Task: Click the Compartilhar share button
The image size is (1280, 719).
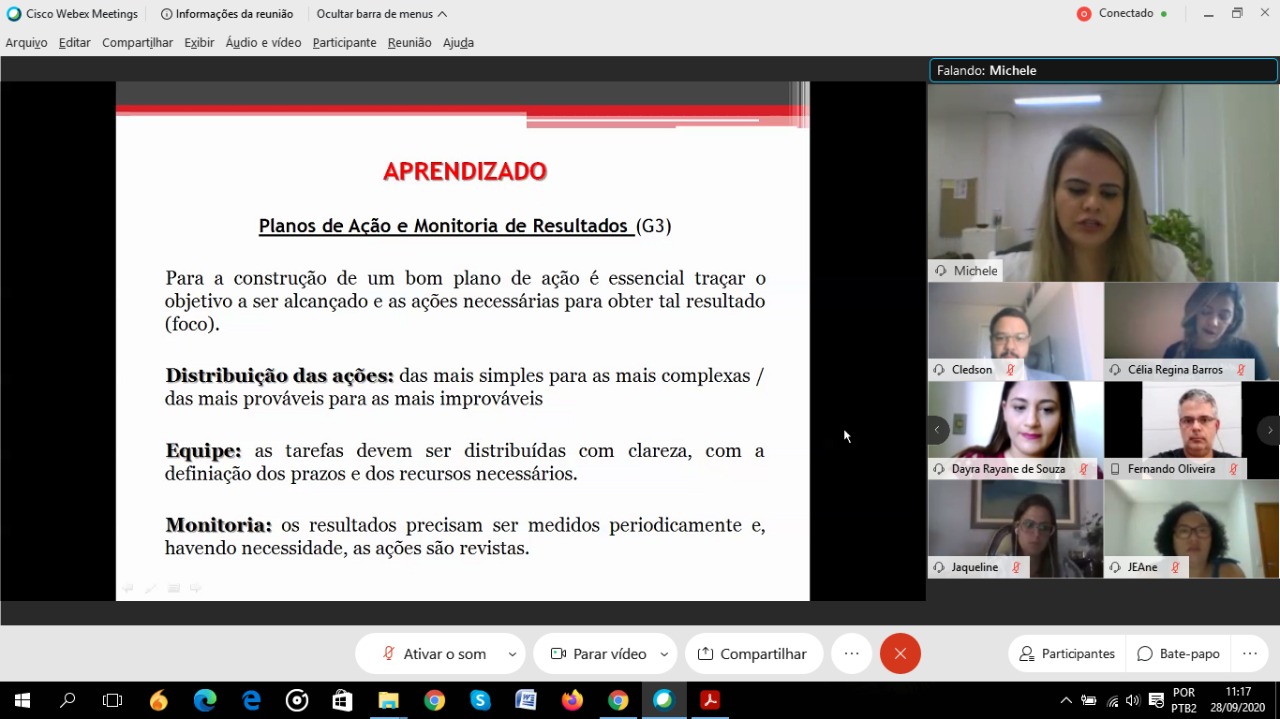Action: [753, 654]
